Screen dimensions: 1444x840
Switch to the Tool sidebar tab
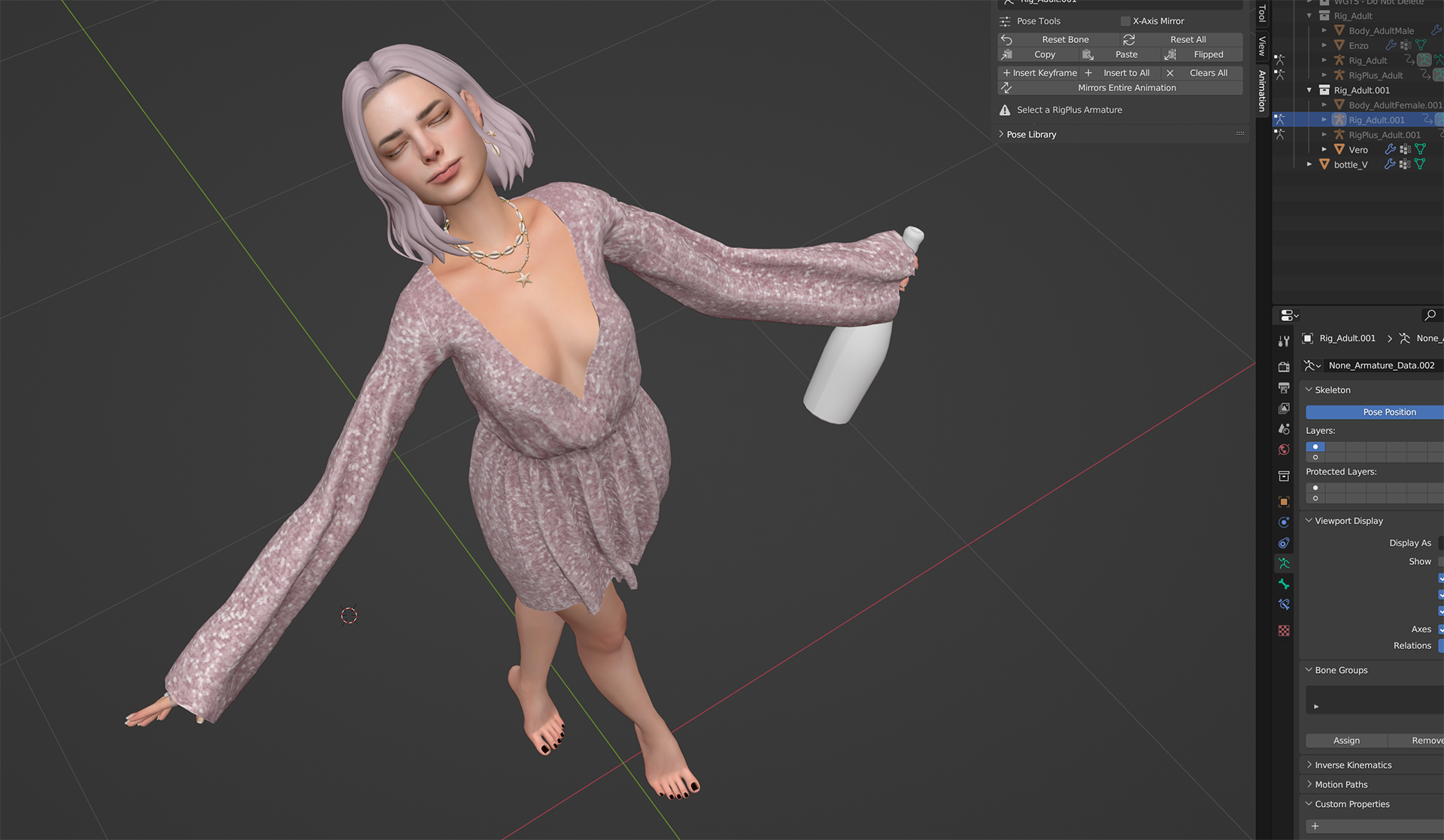click(1262, 13)
